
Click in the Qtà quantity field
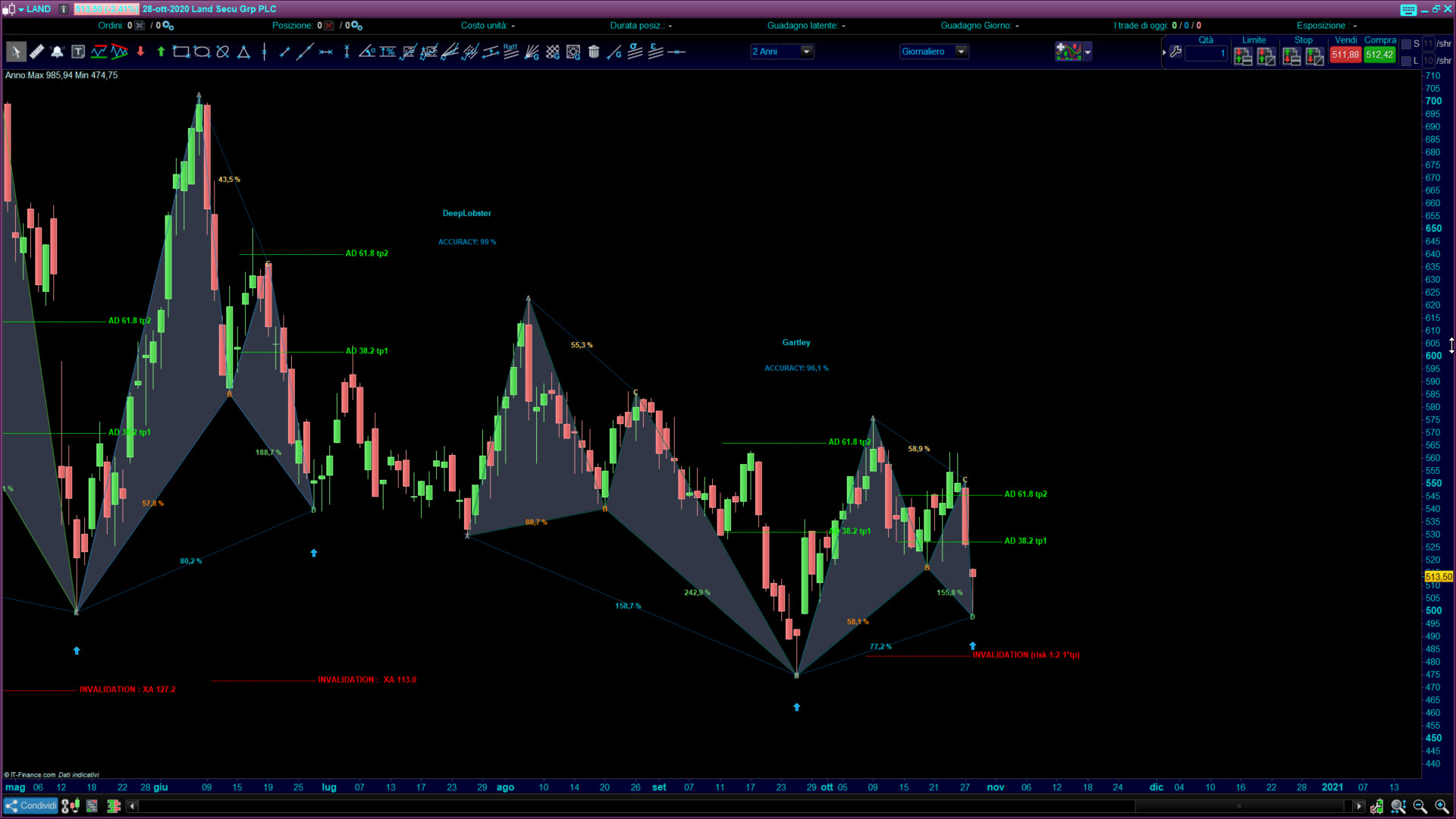pyautogui.click(x=1206, y=54)
